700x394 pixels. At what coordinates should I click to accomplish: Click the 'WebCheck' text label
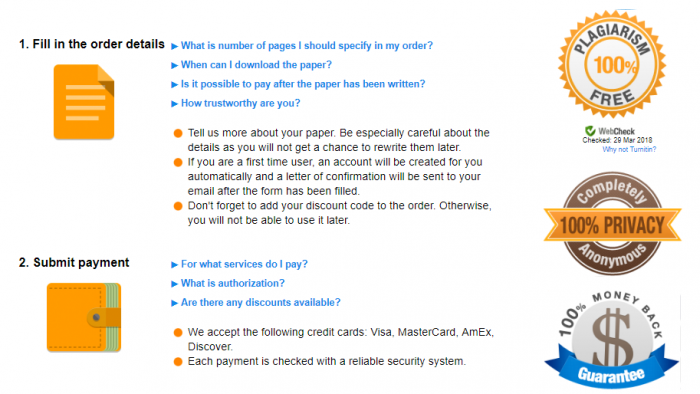coord(617,131)
